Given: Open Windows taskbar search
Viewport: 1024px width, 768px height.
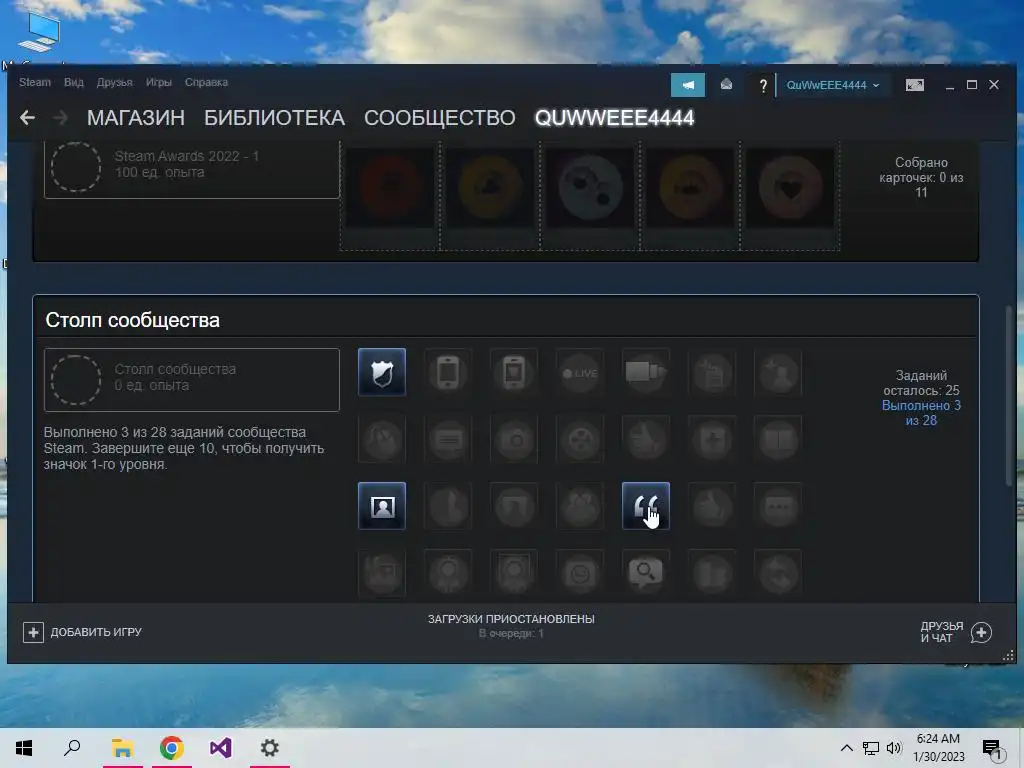Looking at the screenshot, I should (x=72, y=748).
